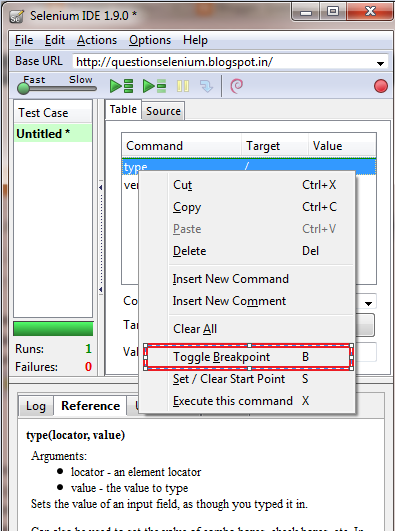The width and height of the screenshot is (395, 531).
Task: Select Insert New Comment
Action: (247, 301)
